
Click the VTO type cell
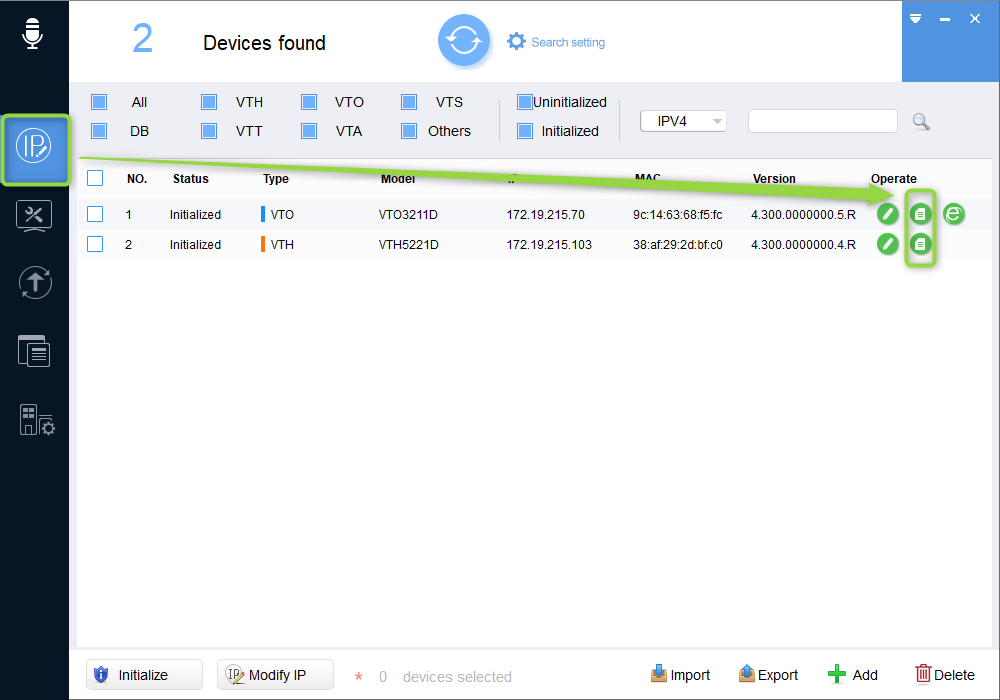[x=277, y=214]
